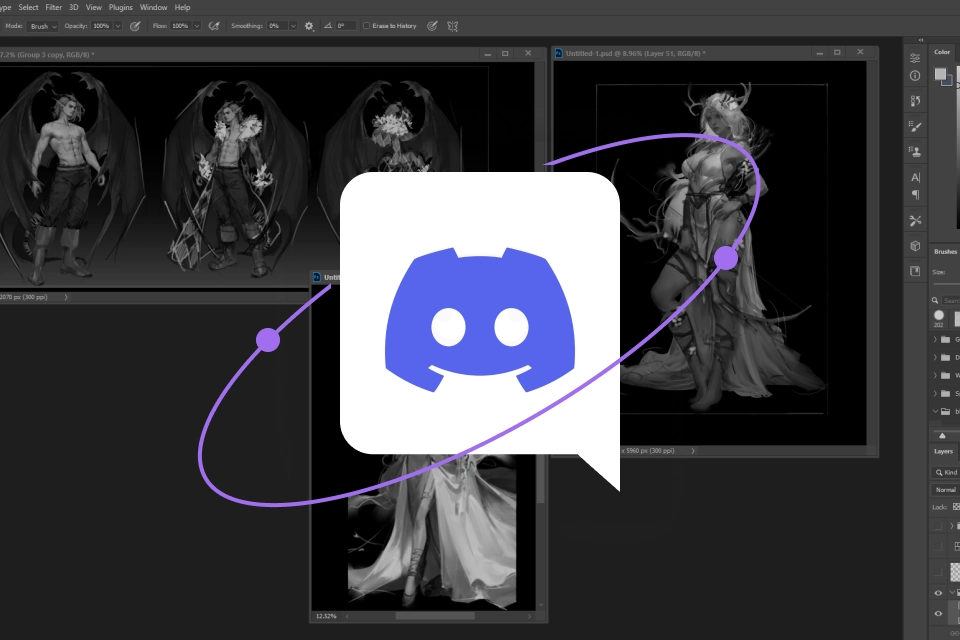Open smoothing options gear icon
Viewport: 960px width, 640px height.
coord(309,26)
